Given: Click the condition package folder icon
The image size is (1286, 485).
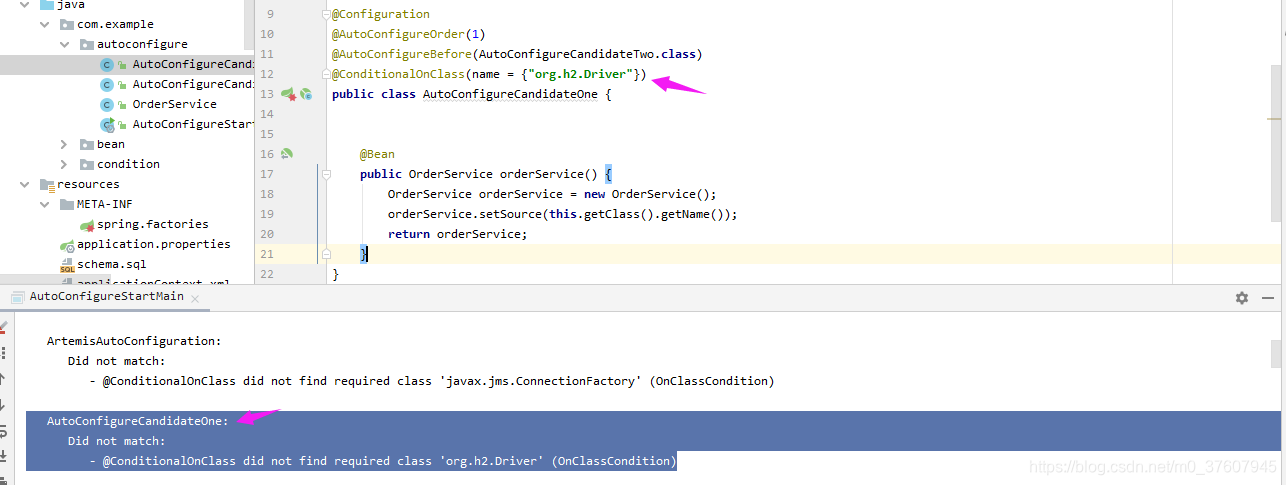Looking at the screenshot, I should coord(87,164).
